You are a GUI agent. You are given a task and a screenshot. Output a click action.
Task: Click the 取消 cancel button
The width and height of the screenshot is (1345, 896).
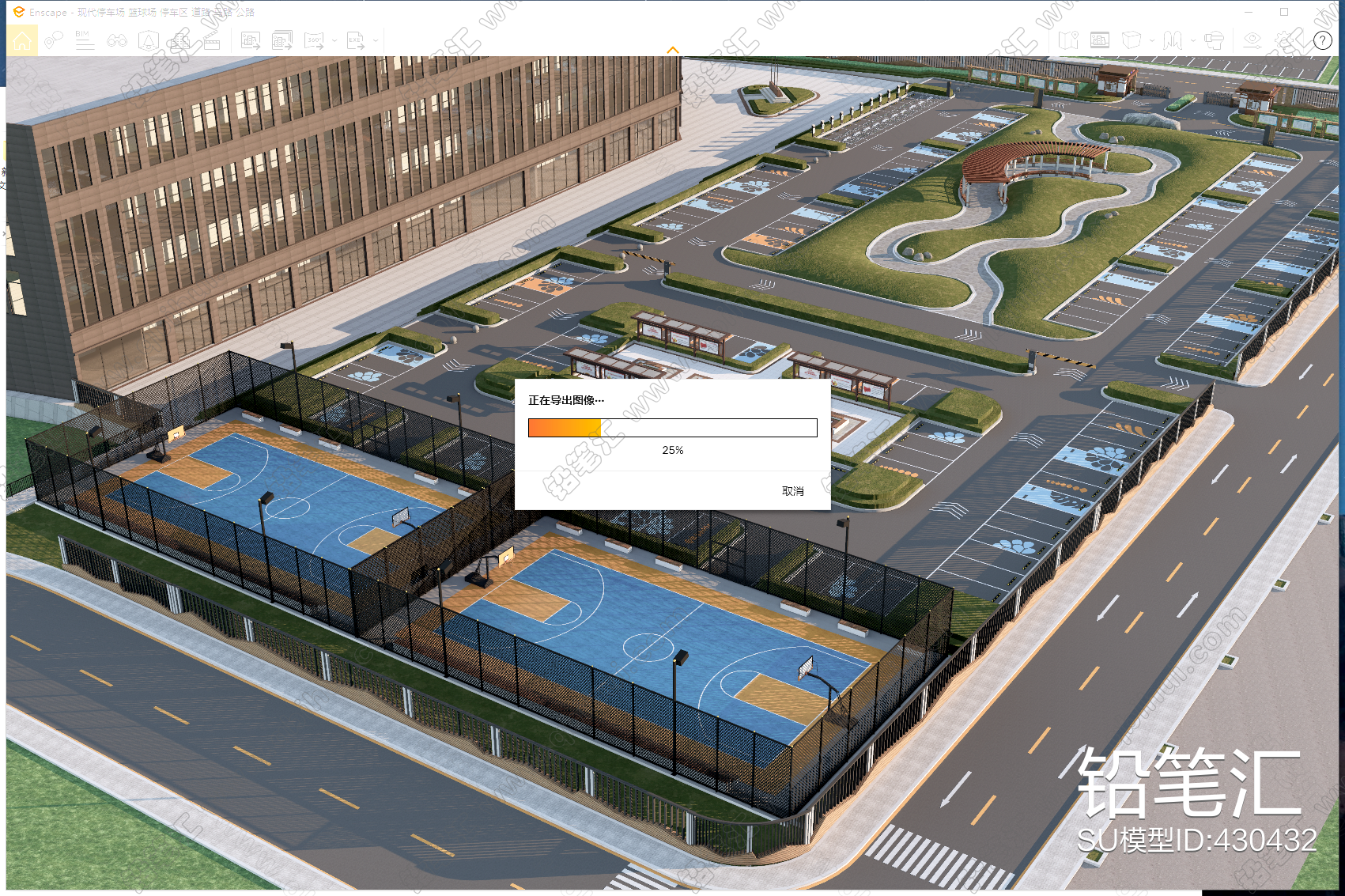(x=793, y=491)
